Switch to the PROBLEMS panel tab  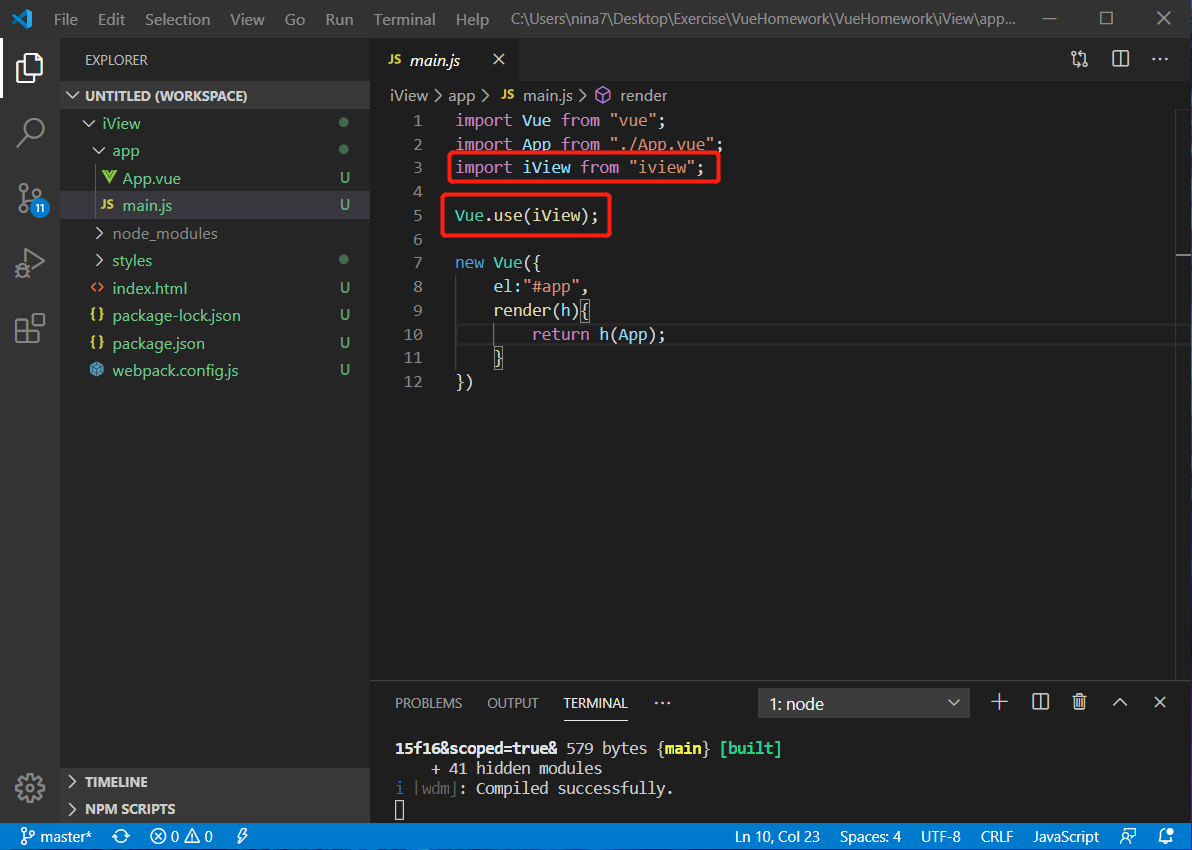point(428,703)
